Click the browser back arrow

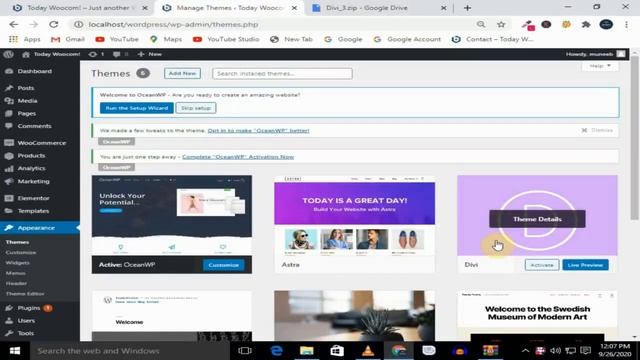click(x=13, y=24)
